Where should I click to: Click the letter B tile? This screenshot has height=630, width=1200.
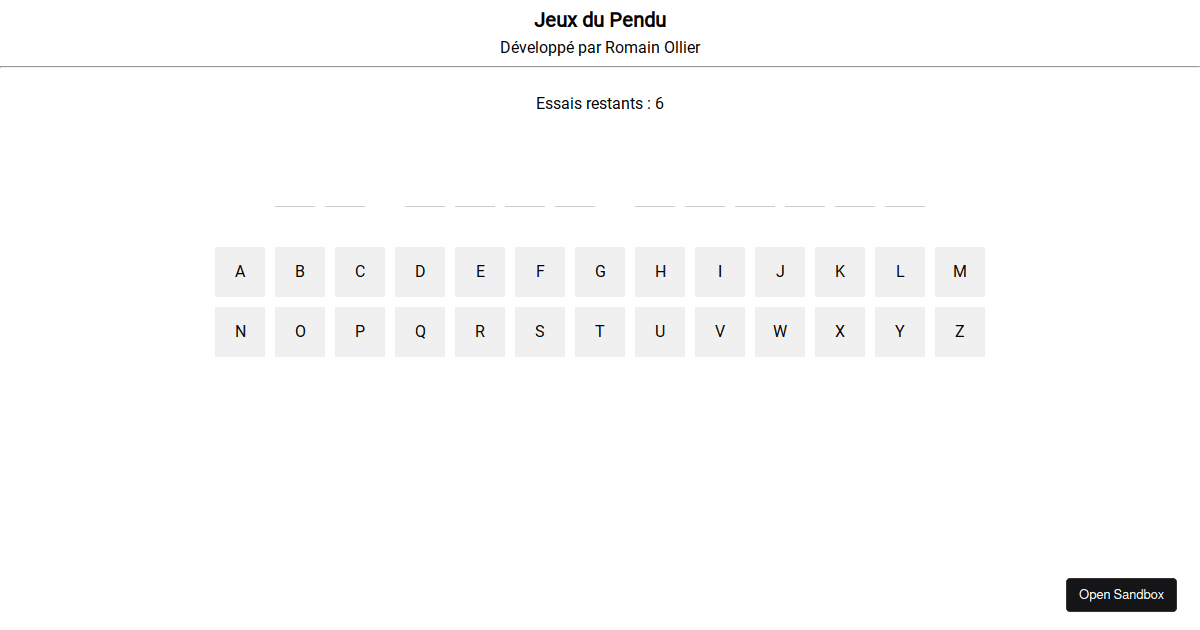point(300,271)
